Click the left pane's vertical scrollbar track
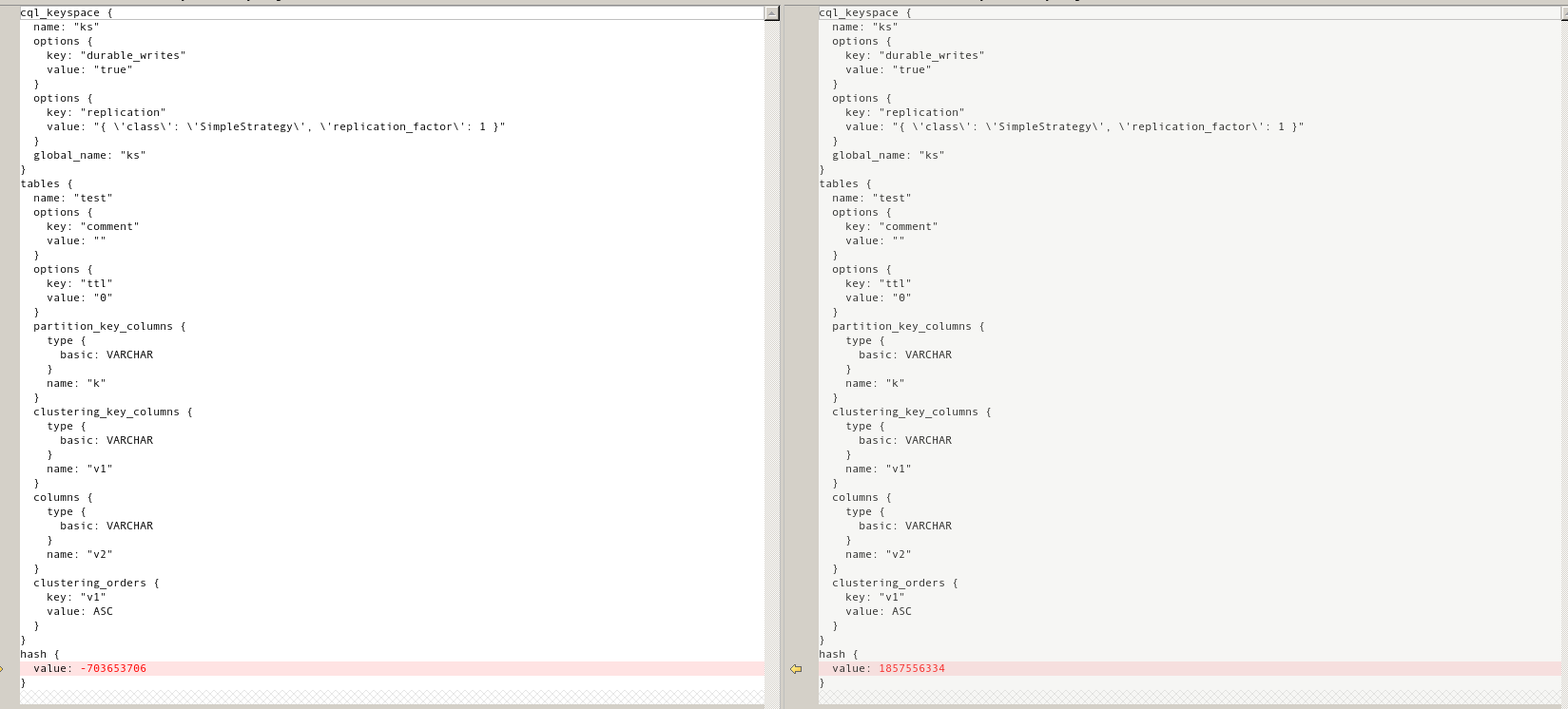This screenshot has height=709, width=1568. [772, 361]
